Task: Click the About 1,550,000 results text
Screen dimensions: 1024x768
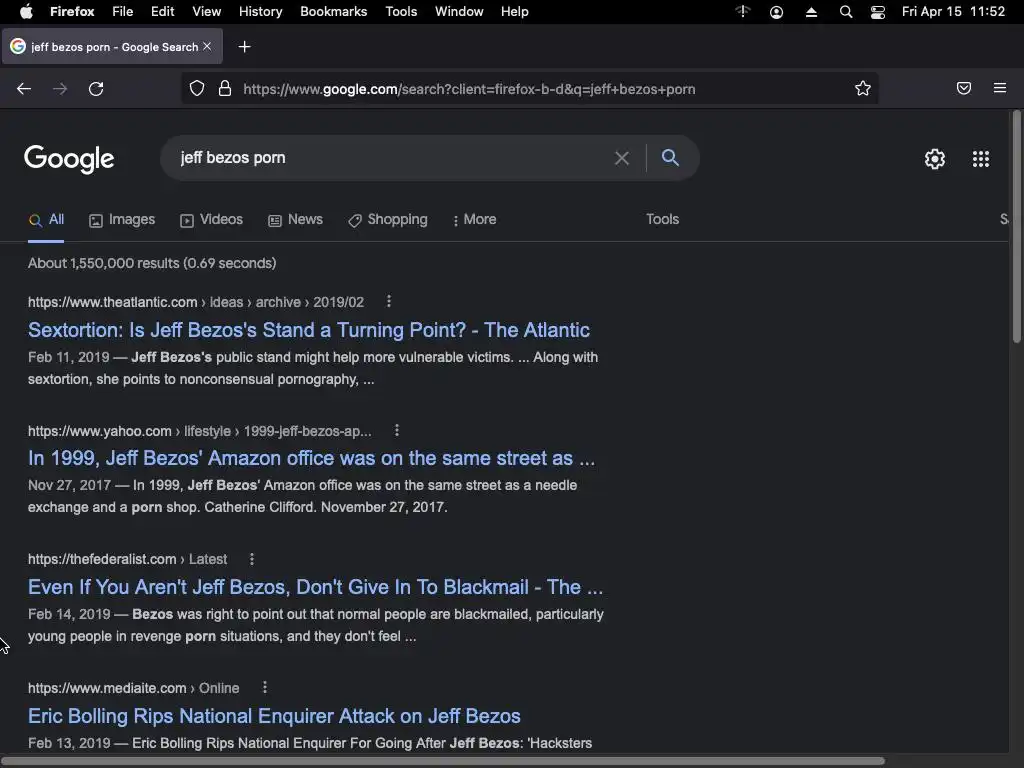Action: [x=152, y=263]
